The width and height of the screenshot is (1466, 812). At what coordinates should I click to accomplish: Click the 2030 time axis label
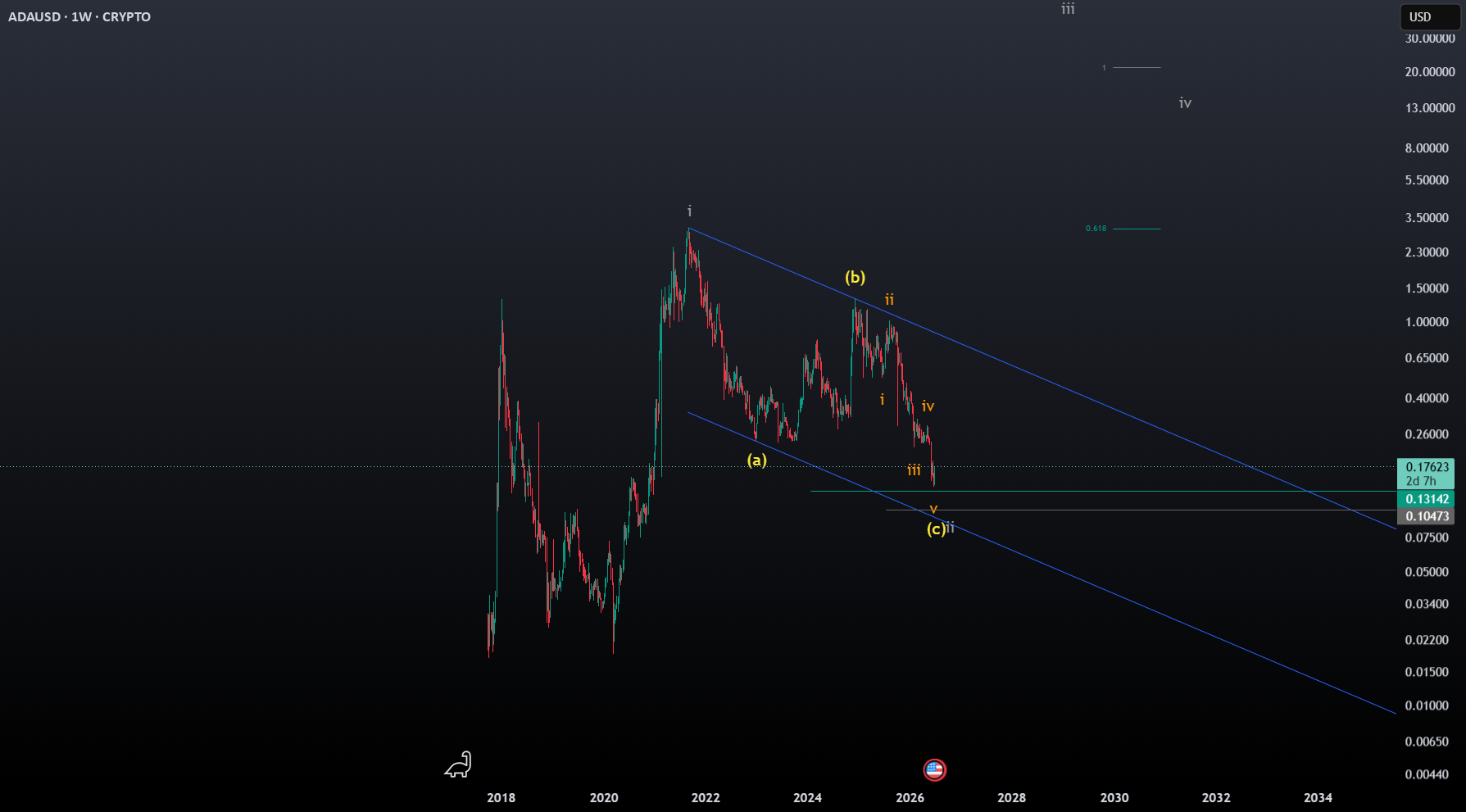click(x=1114, y=797)
